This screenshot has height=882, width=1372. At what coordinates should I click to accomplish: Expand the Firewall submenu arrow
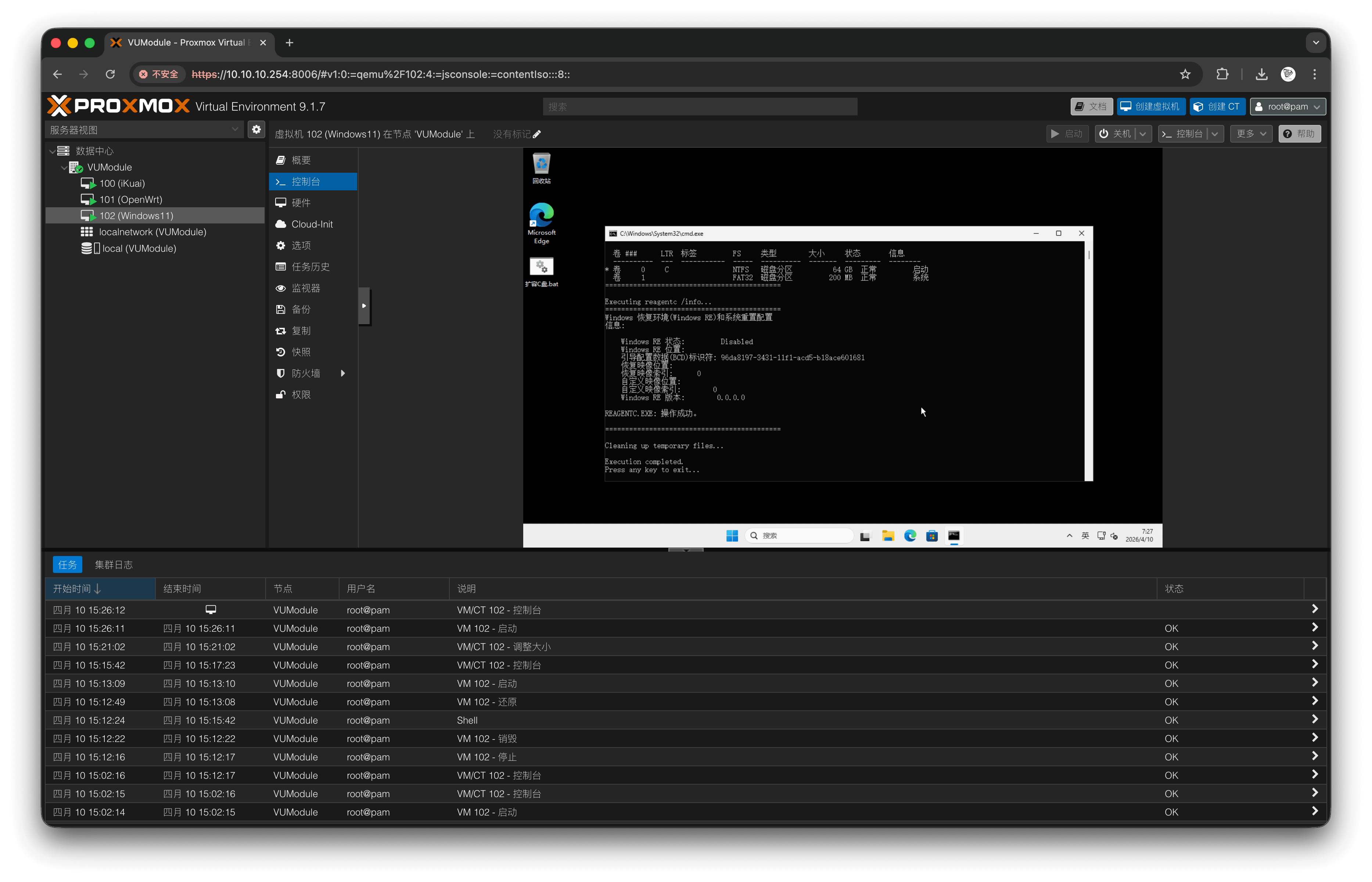click(x=342, y=373)
